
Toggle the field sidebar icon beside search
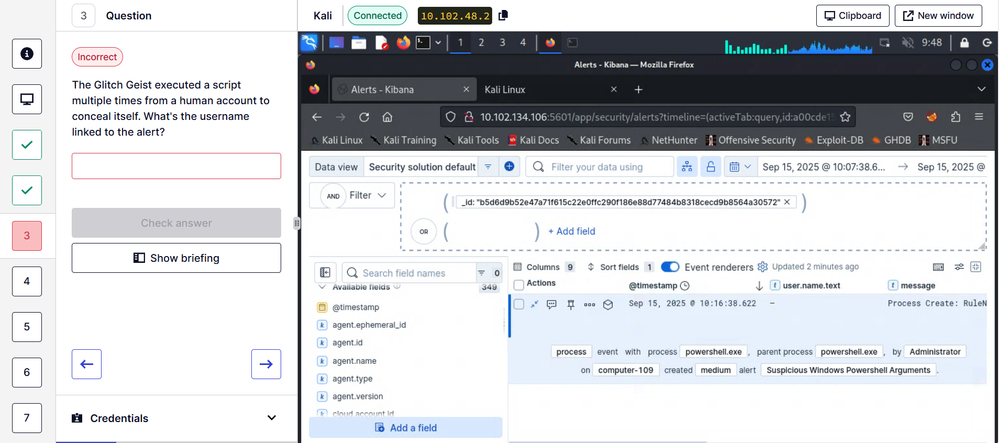tap(325, 272)
